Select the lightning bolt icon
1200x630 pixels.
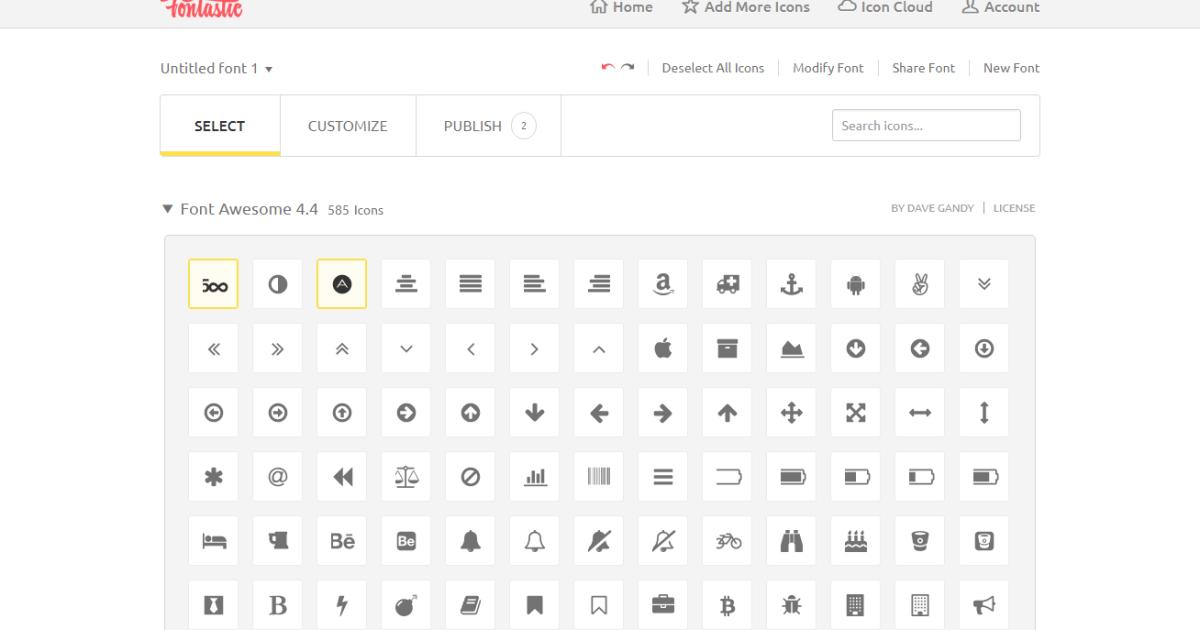[x=342, y=605]
